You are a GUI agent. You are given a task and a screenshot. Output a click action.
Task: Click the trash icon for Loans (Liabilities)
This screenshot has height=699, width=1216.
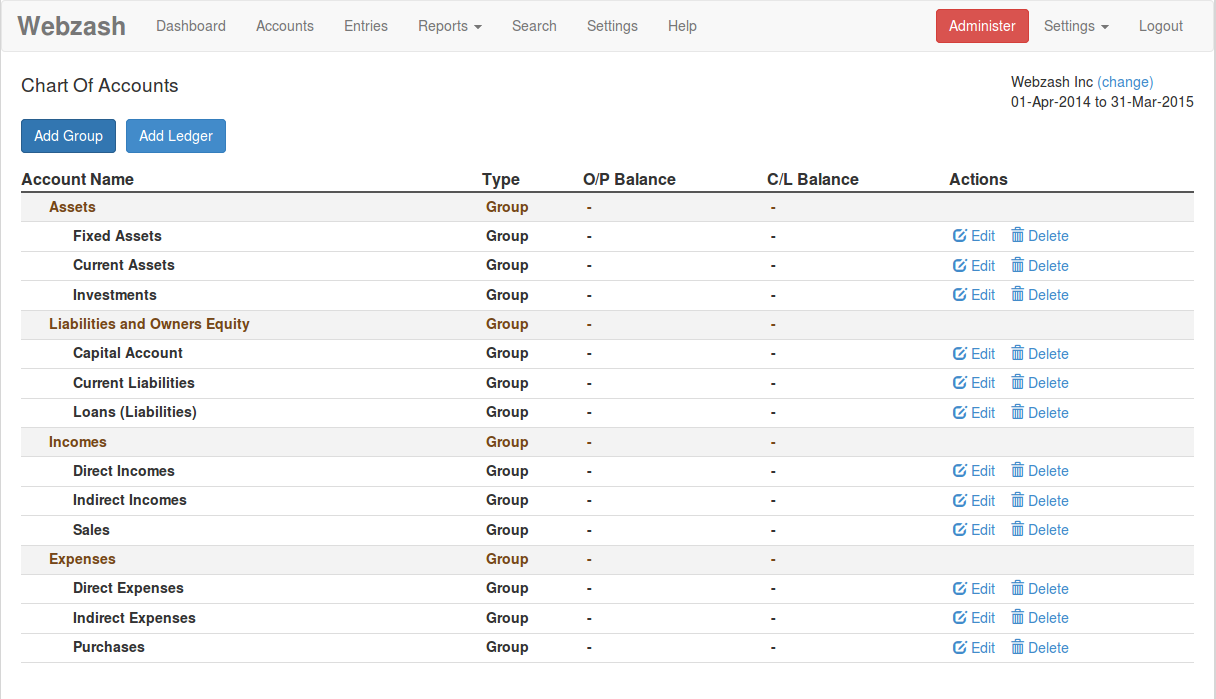(1018, 412)
